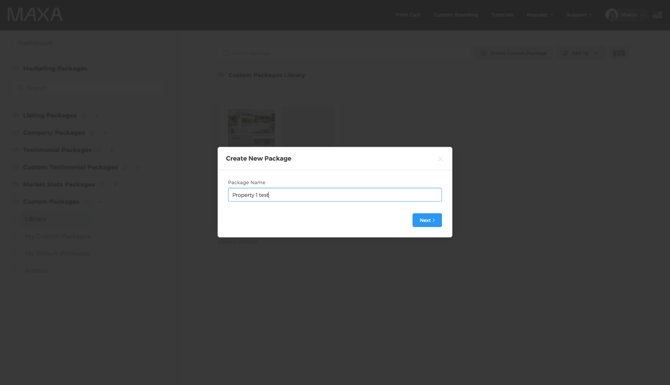Select My Custom Packages item

(x=58, y=236)
